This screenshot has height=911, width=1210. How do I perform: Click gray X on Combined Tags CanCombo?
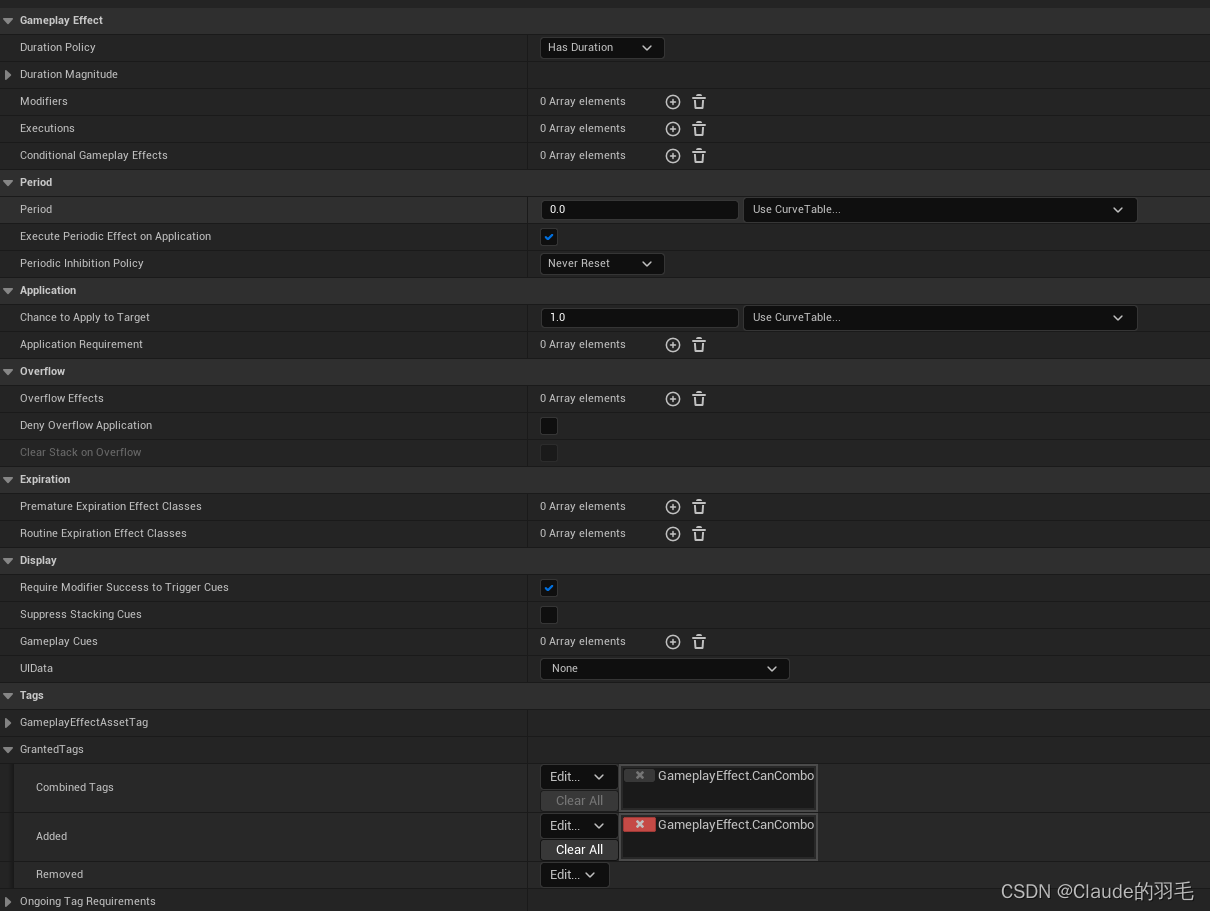tap(639, 776)
